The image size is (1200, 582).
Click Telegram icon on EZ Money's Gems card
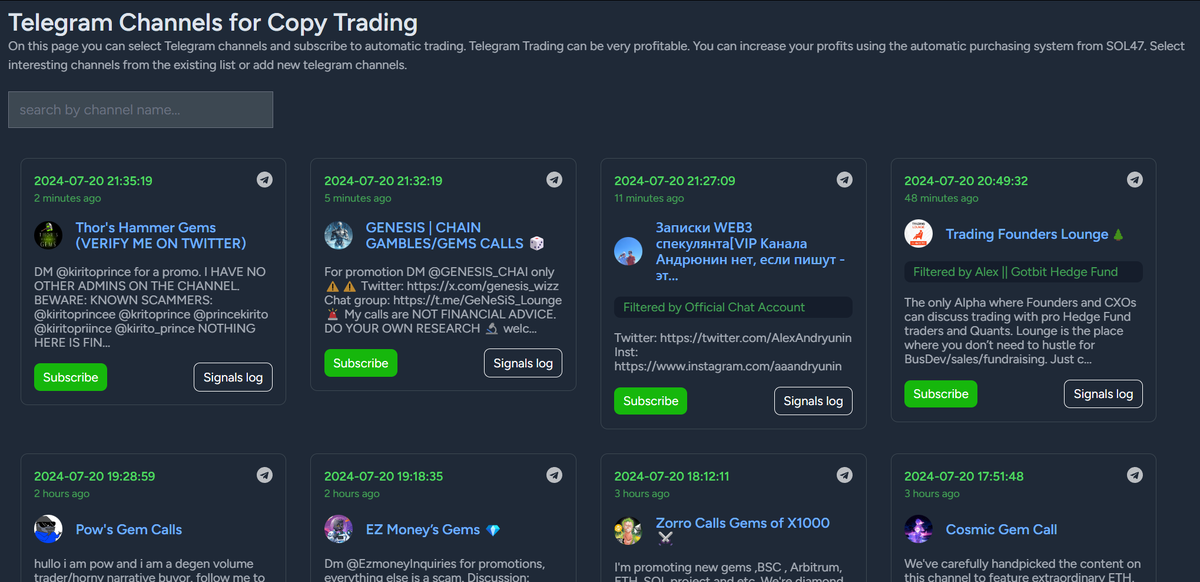[x=554, y=475]
